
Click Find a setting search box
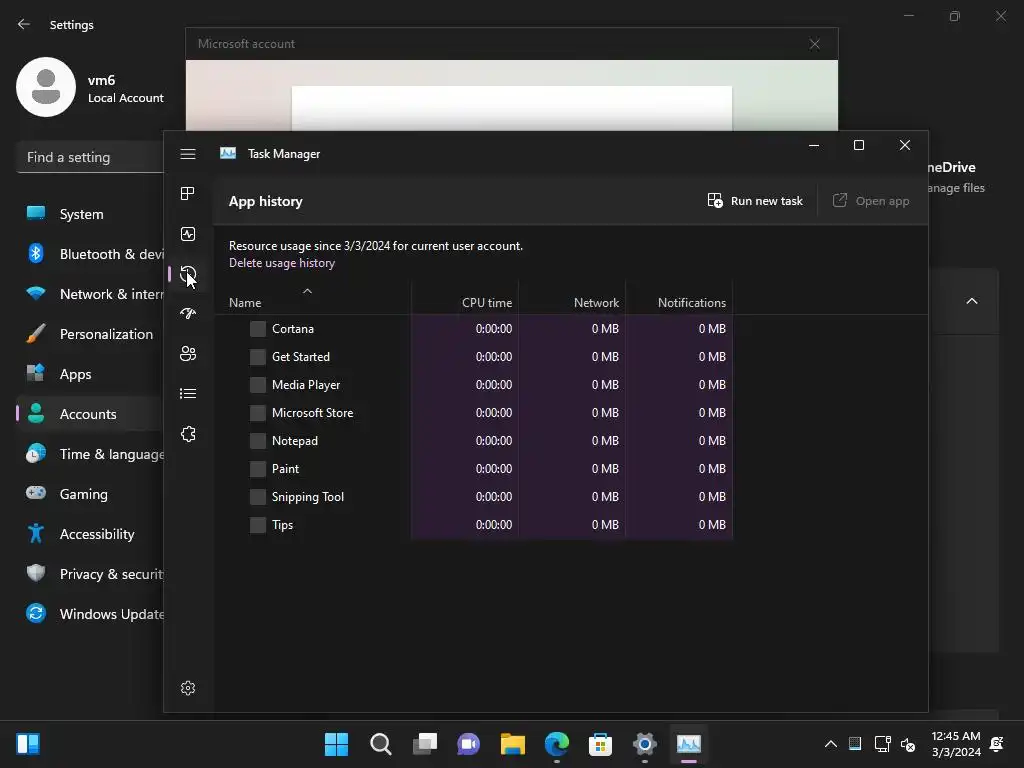(90, 157)
